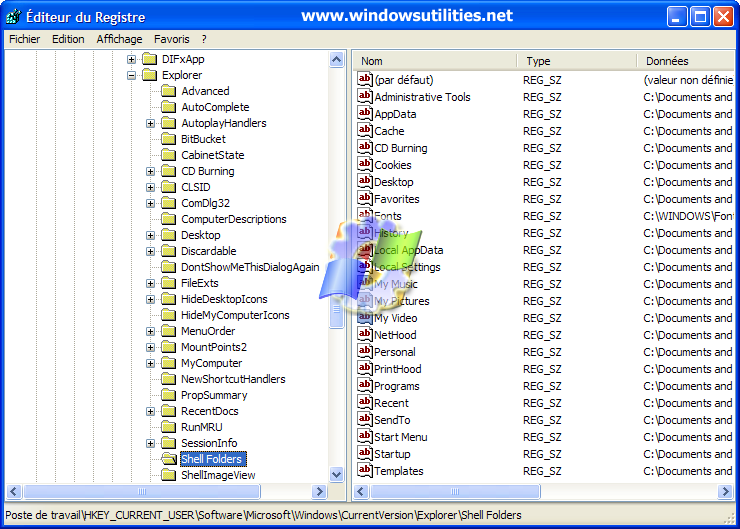Click the string icon of Templates
Screen dimensions: 740x529
(365, 470)
